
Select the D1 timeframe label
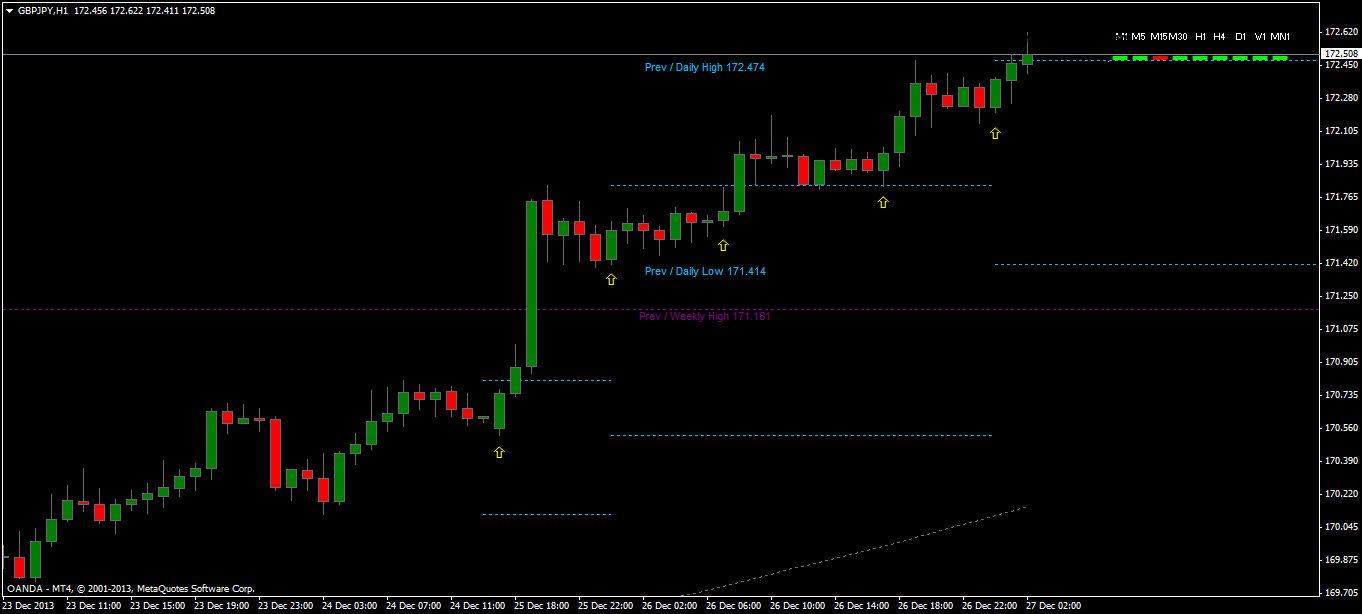(x=1240, y=36)
